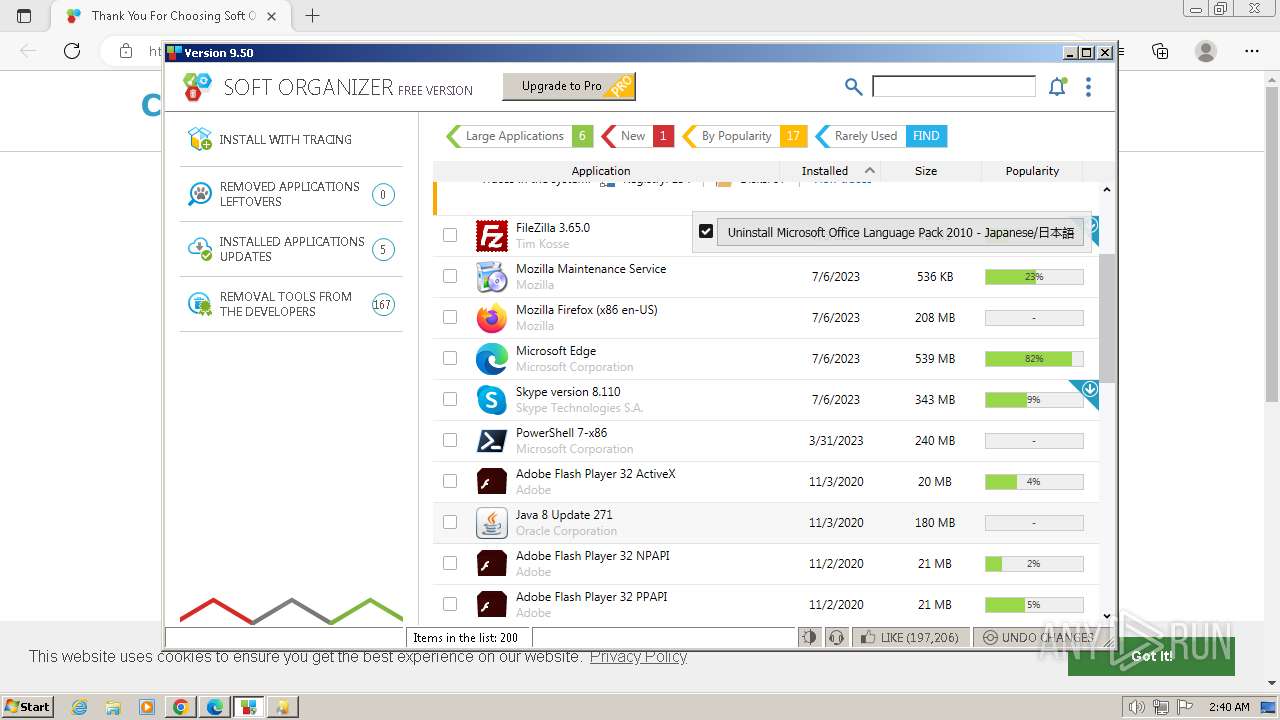
Task: Open Chrome from the taskbar
Action: pos(180,707)
